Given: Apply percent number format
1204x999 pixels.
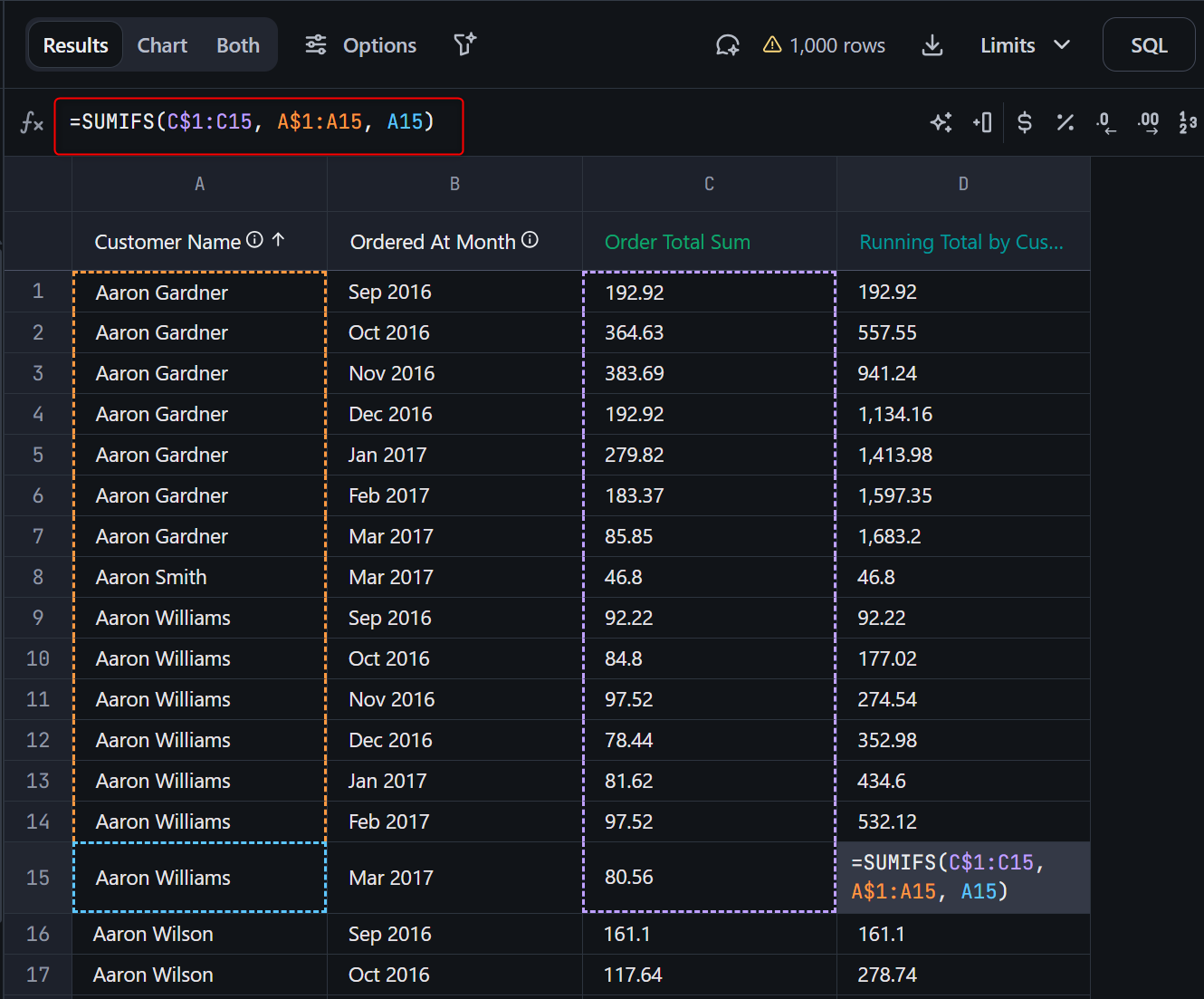Looking at the screenshot, I should click(1065, 122).
